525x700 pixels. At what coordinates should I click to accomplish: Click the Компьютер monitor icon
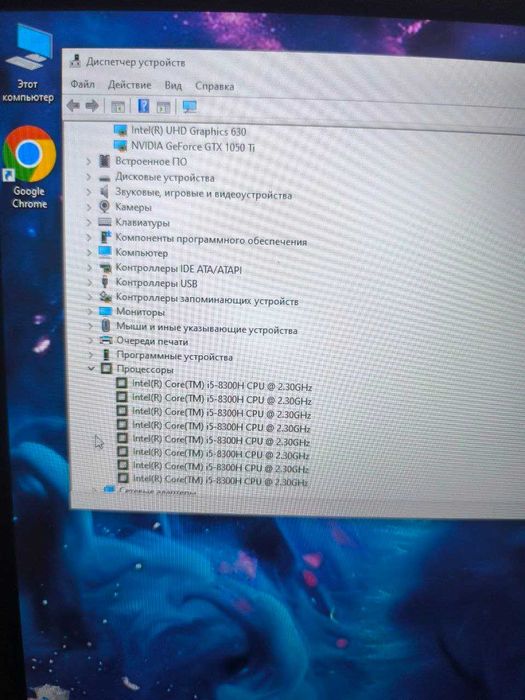click(x=105, y=252)
